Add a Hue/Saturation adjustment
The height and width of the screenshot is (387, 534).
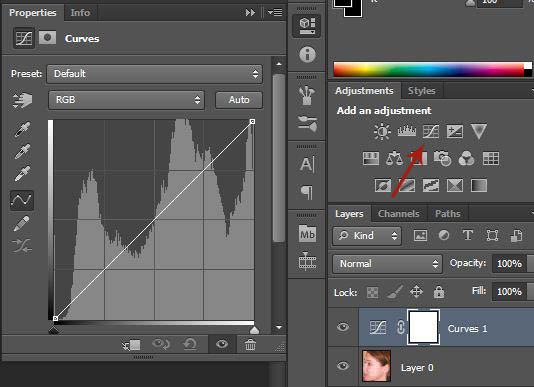click(x=371, y=158)
